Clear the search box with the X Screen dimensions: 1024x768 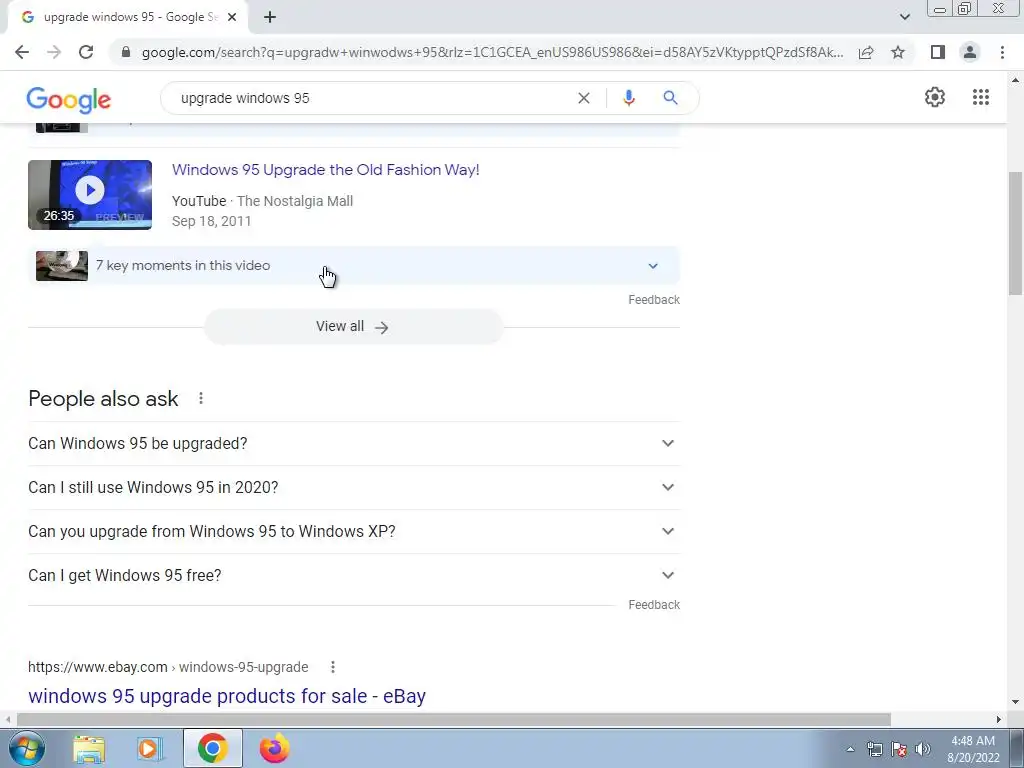584,98
